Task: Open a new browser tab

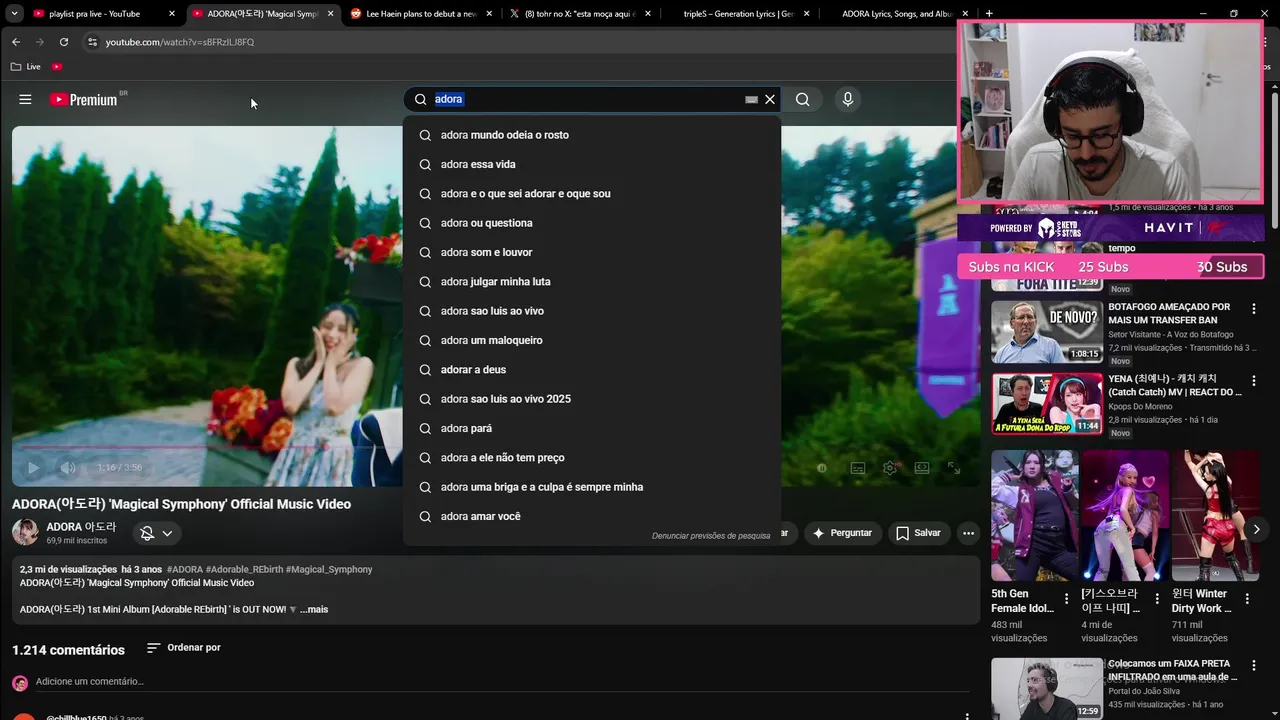Action: 989,14
